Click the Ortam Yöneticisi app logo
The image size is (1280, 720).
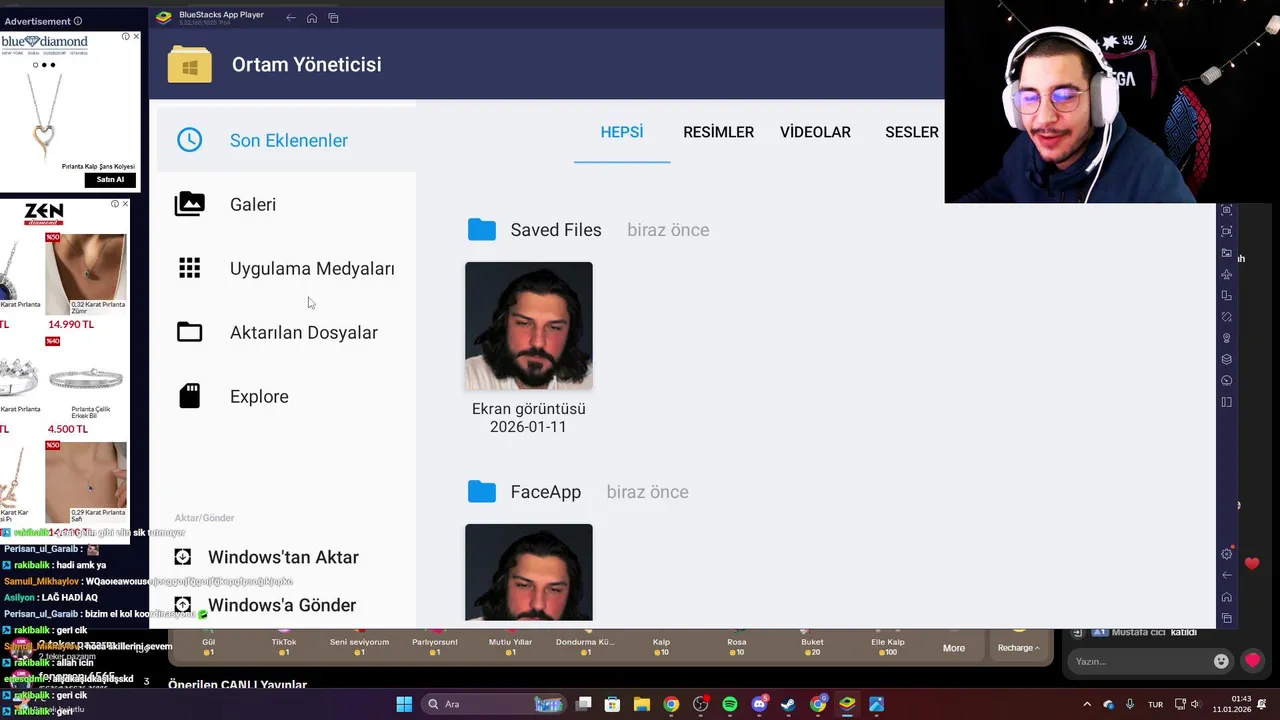(x=190, y=64)
